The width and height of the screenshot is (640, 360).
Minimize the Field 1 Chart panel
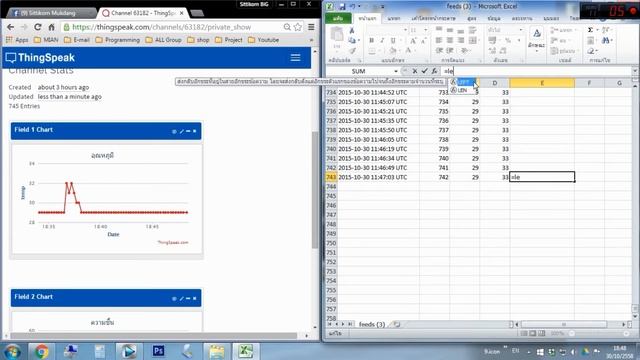[188, 131]
